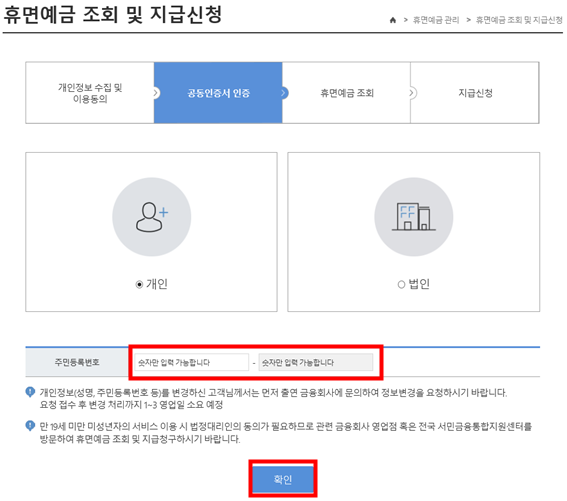Select the 개인정보 수집 및 이용동의 step

pyautogui.click(x=90, y=93)
